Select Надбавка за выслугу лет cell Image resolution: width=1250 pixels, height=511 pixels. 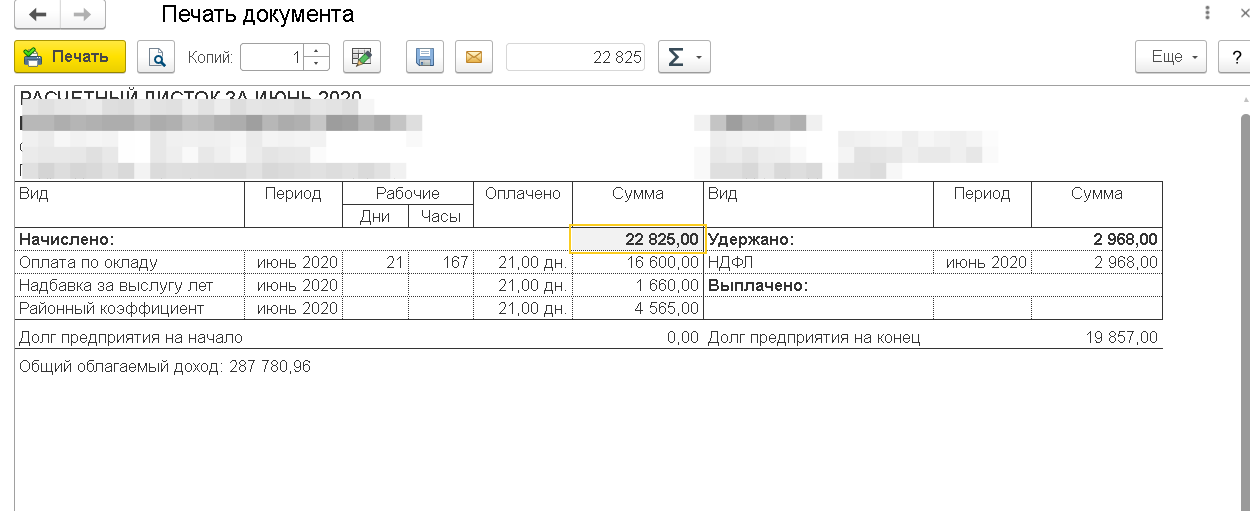(130, 286)
